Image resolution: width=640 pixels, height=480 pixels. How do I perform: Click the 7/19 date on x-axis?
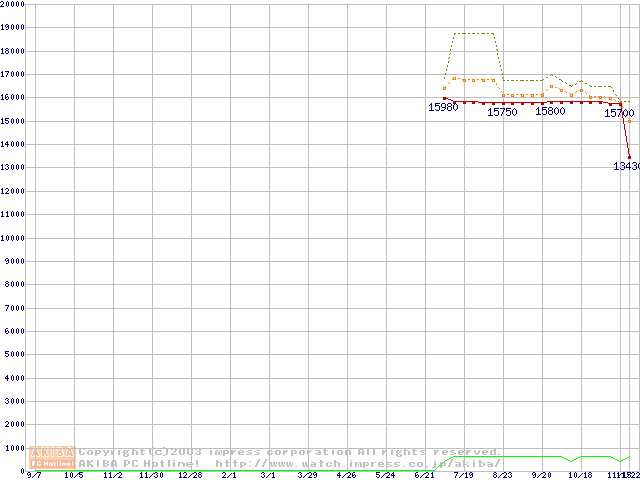pos(463,476)
